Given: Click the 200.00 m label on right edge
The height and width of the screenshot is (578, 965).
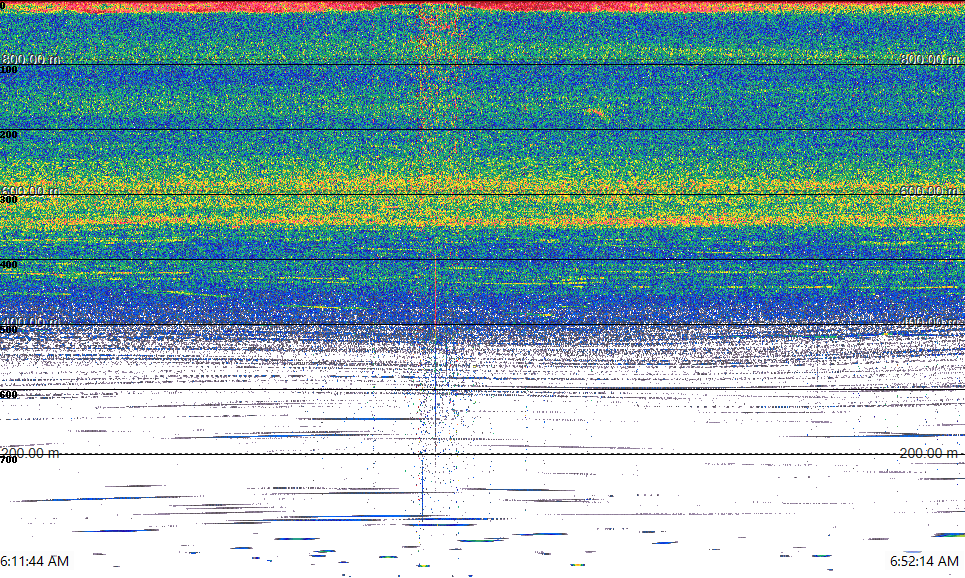Looking at the screenshot, I should pos(929,453).
